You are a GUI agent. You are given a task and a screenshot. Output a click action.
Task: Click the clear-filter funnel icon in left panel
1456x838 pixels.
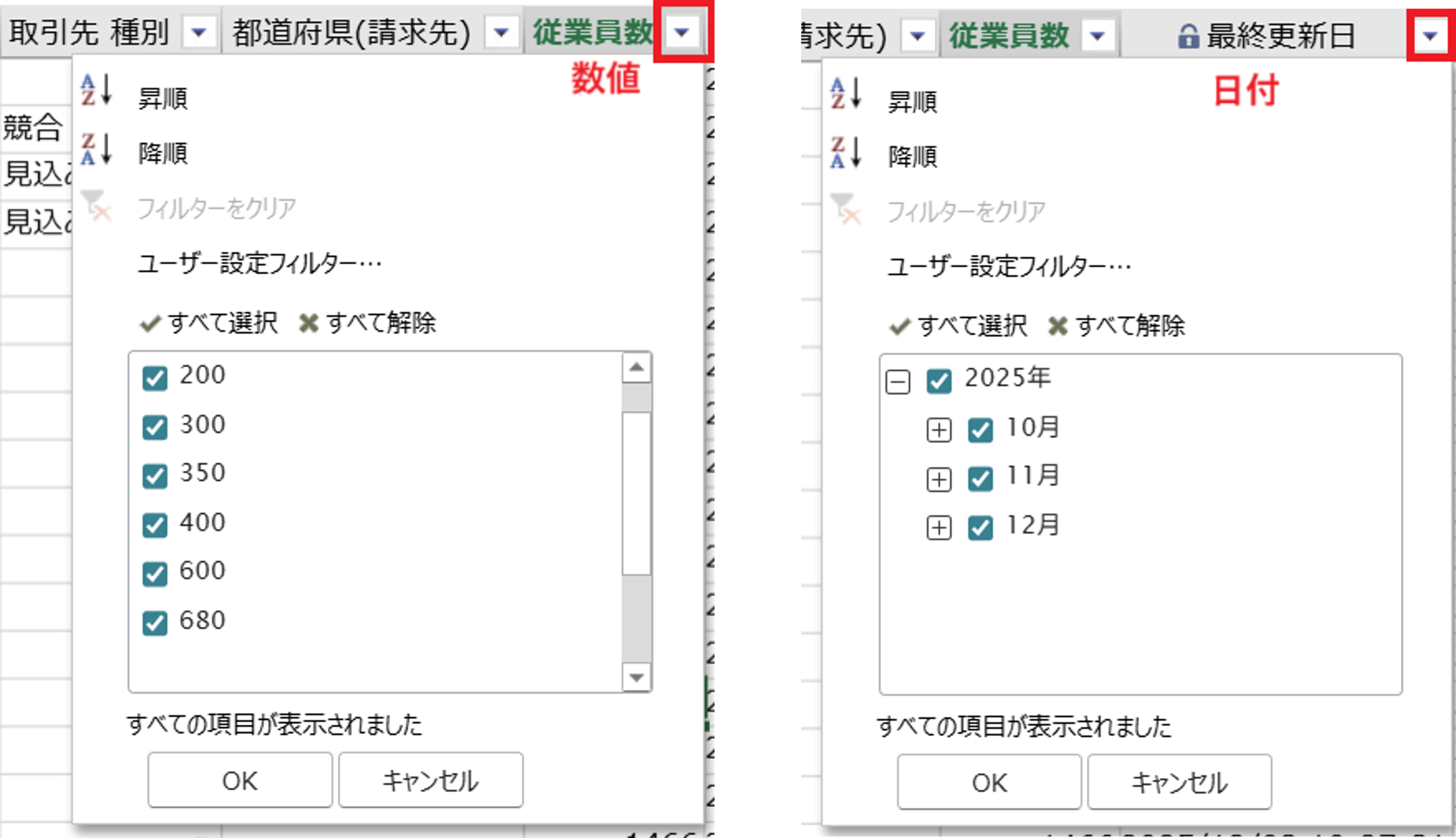click(x=95, y=205)
